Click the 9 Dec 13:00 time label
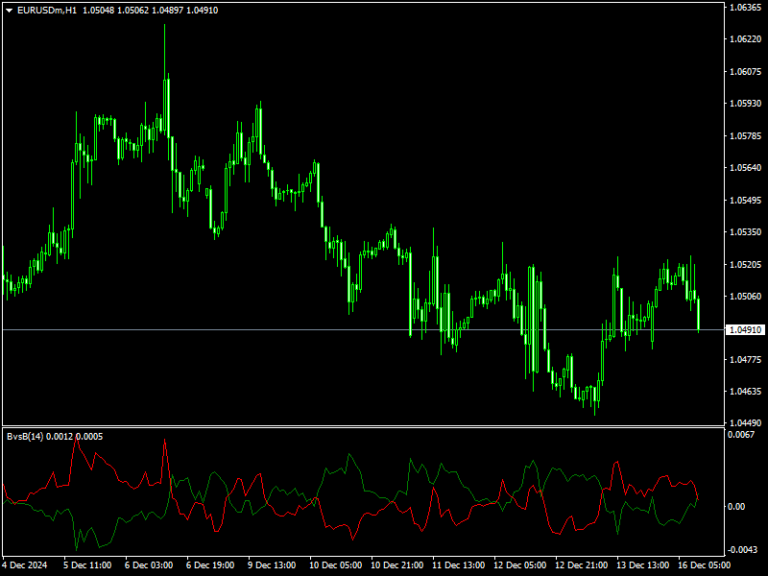 (271, 565)
